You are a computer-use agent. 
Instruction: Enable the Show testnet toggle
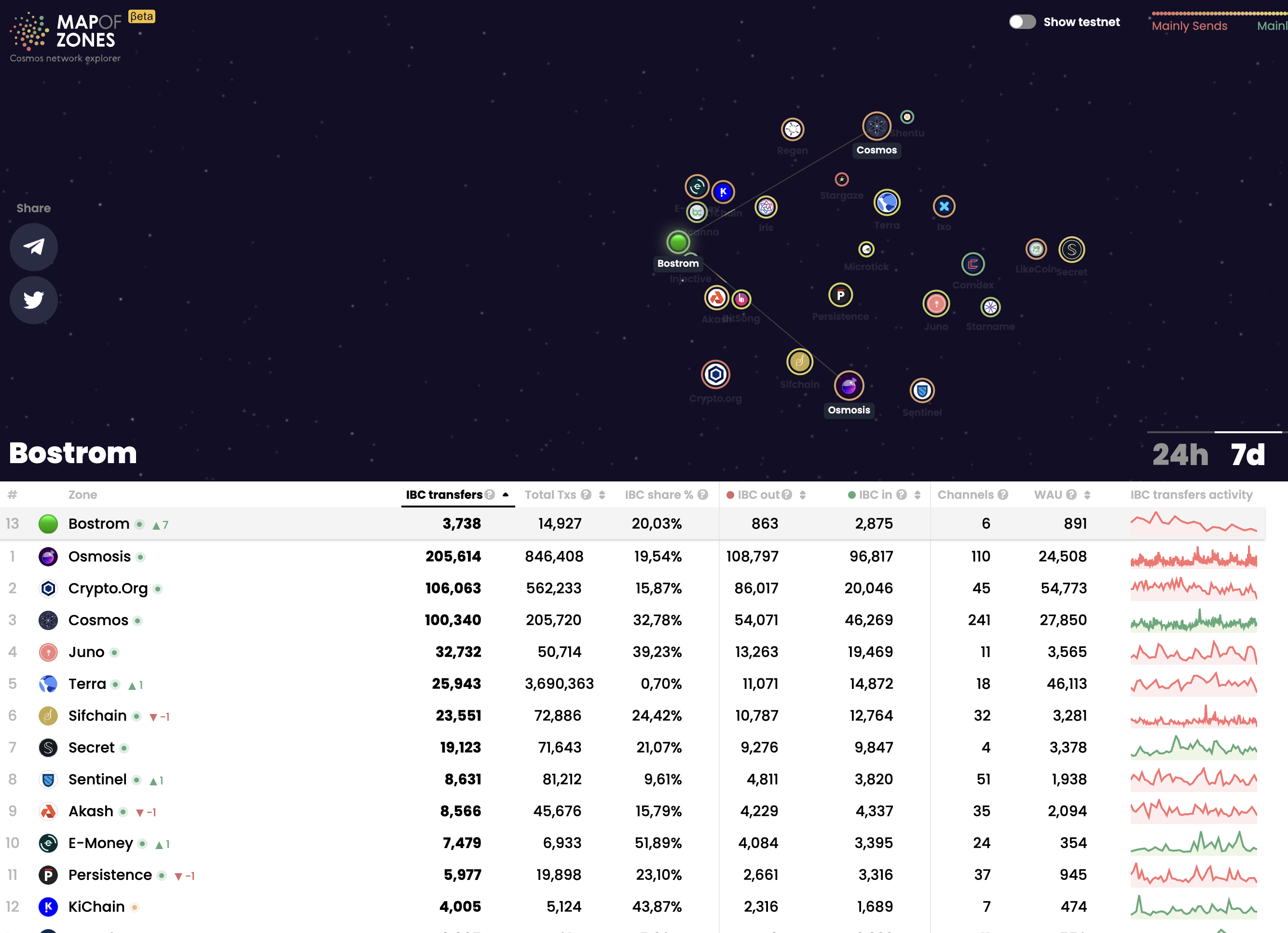(x=1022, y=22)
